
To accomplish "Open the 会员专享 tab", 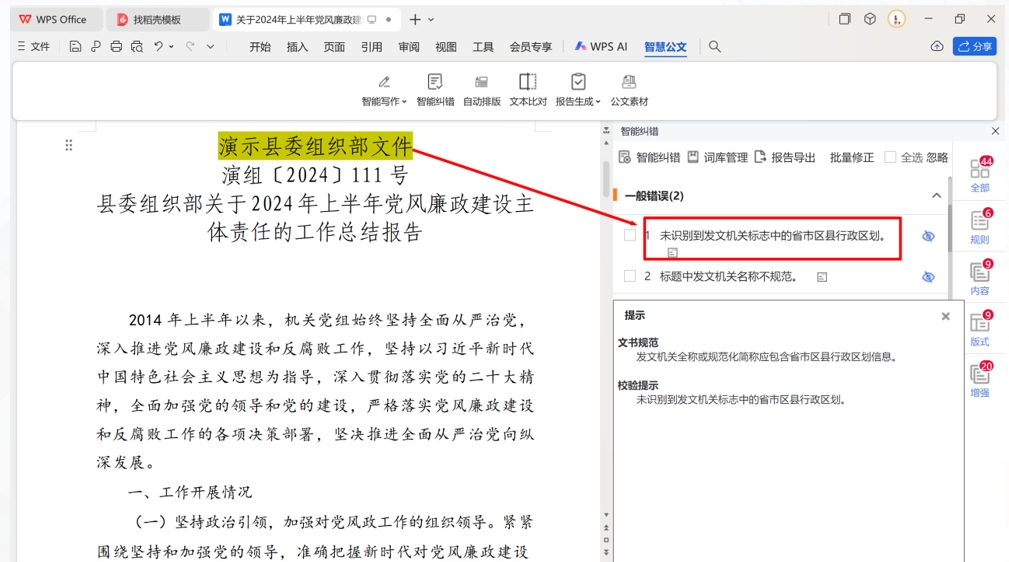I will pyautogui.click(x=531, y=46).
